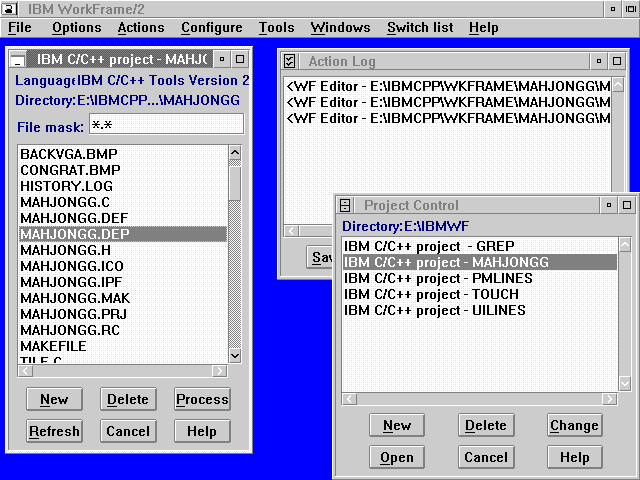The width and height of the screenshot is (640, 480).
Task: Select the second WF Editor entry in Action Log
Action: pos(448,102)
